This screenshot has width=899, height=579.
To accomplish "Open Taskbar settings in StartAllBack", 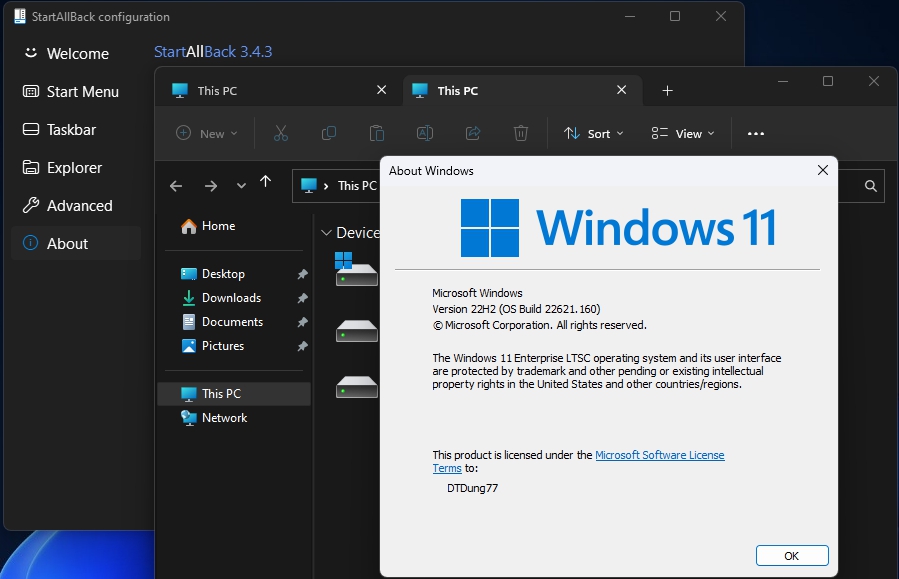I will tap(76, 130).
